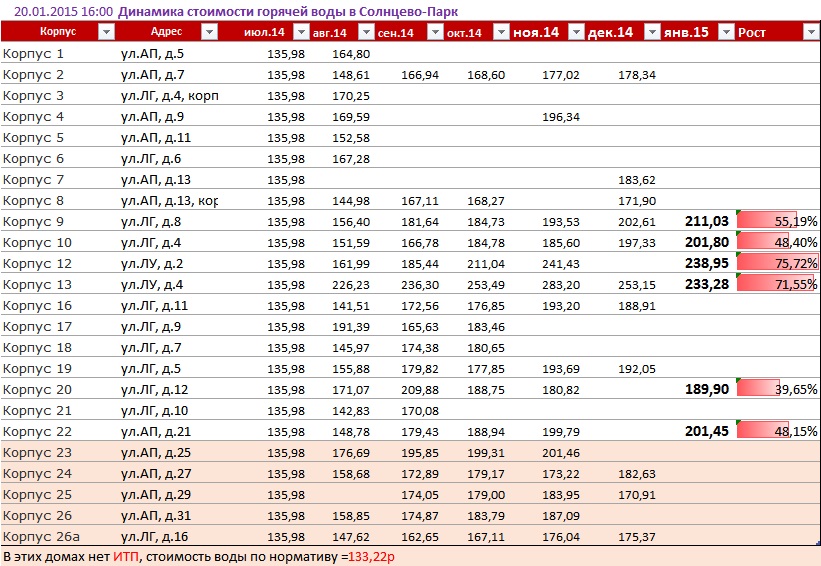This screenshot has width=821, height=566.
Task: Select value 164,80 in Корпус 1 row
Action: point(351,54)
